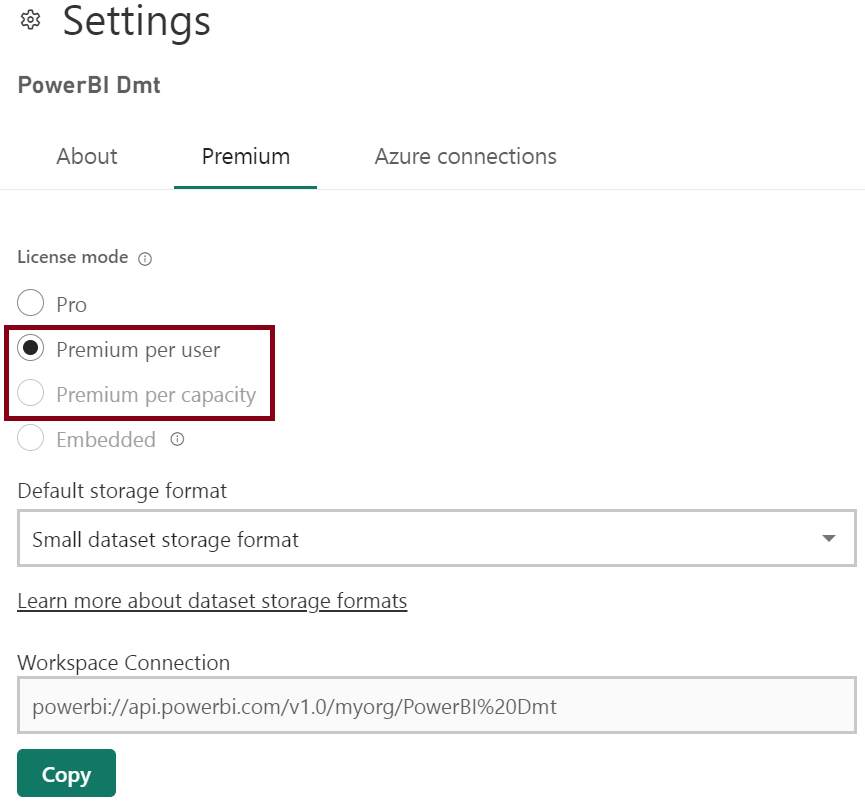Select the Embedded license radio button

(30, 438)
